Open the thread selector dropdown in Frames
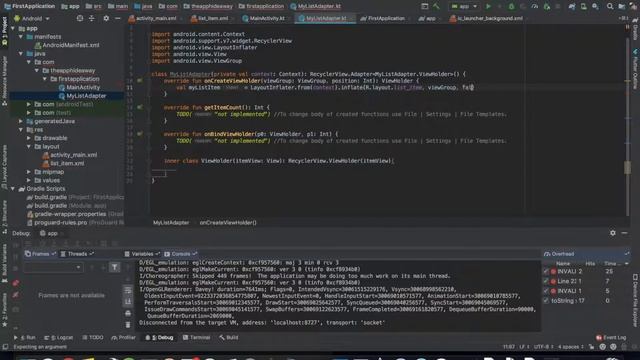This screenshot has height=360, width=640. coord(53,267)
